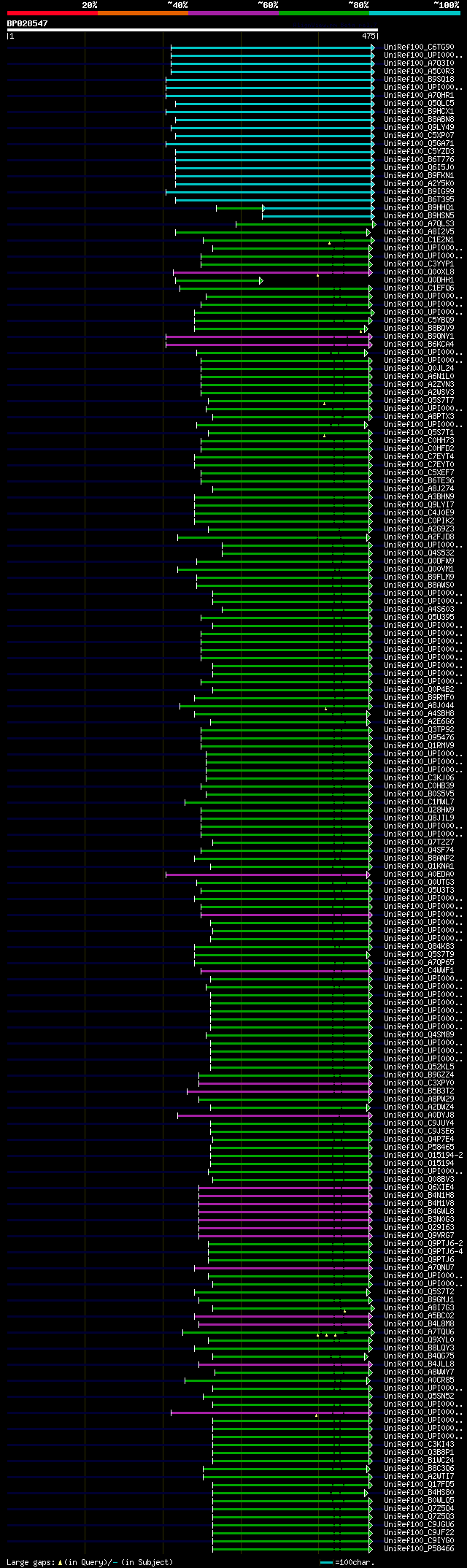The height and width of the screenshot is (1568, 467).
Task: Select hit label UniRef100_Q5GA71
Action: (x=419, y=144)
